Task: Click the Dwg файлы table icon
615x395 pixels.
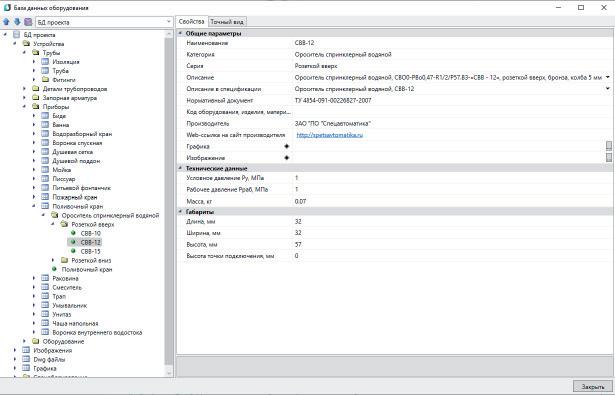Action: [26, 359]
